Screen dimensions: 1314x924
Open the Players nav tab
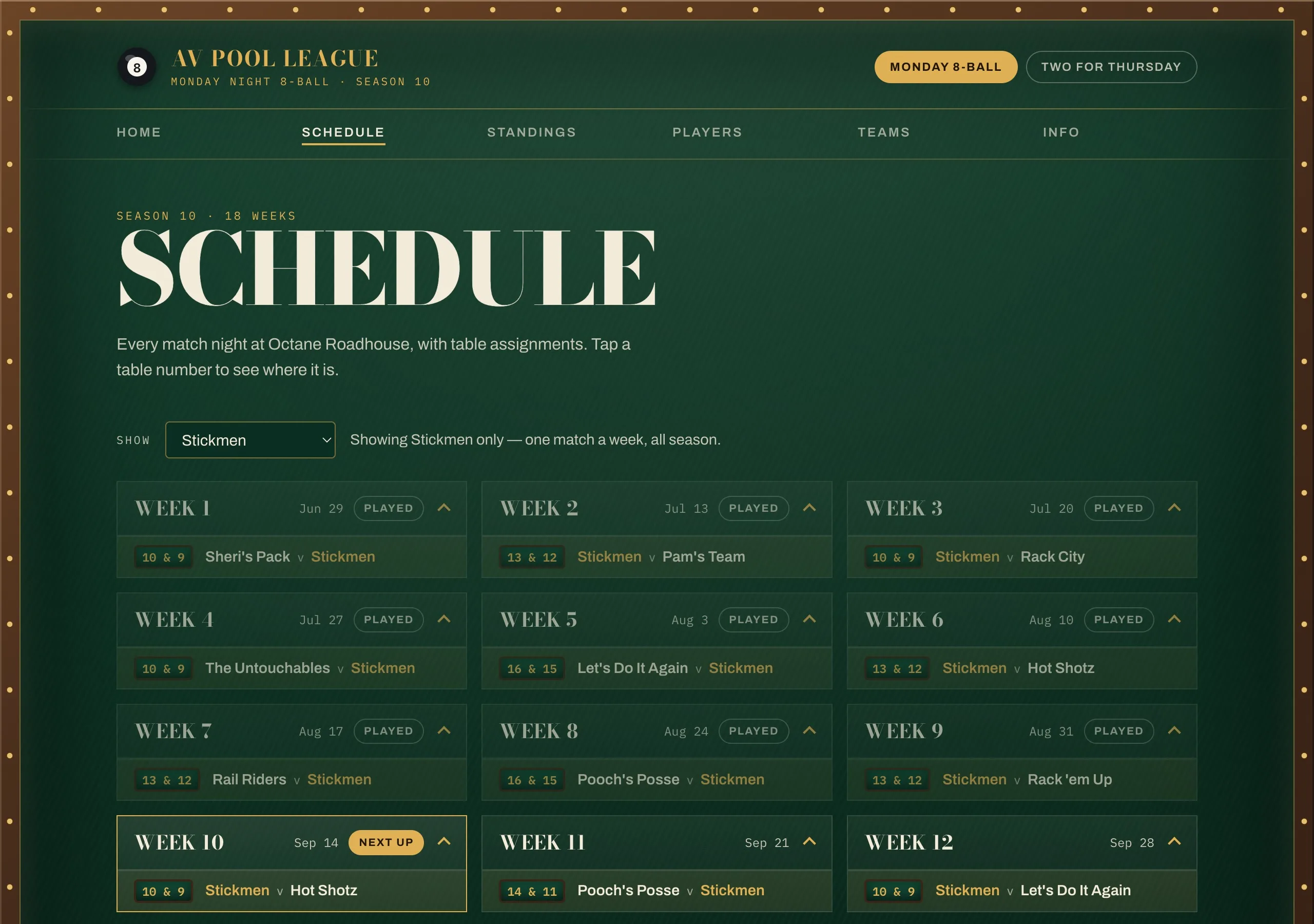(707, 132)
